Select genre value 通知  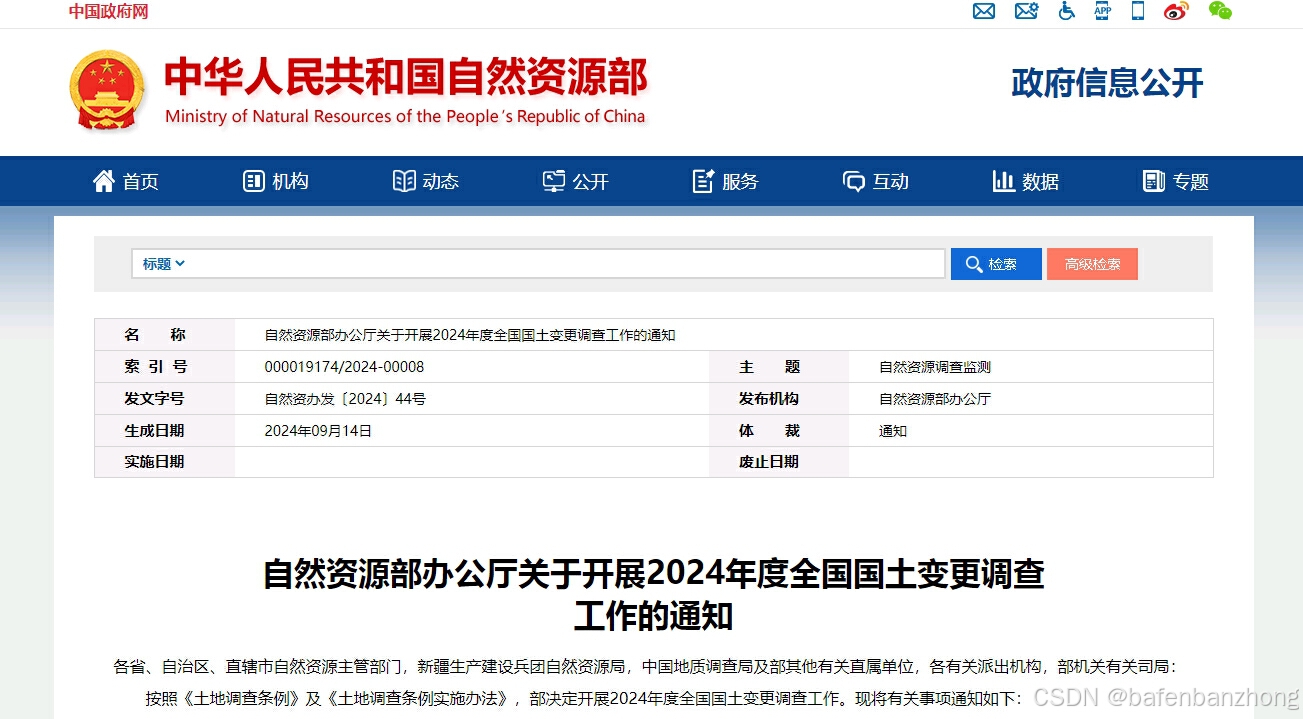[x=893, y=431]
